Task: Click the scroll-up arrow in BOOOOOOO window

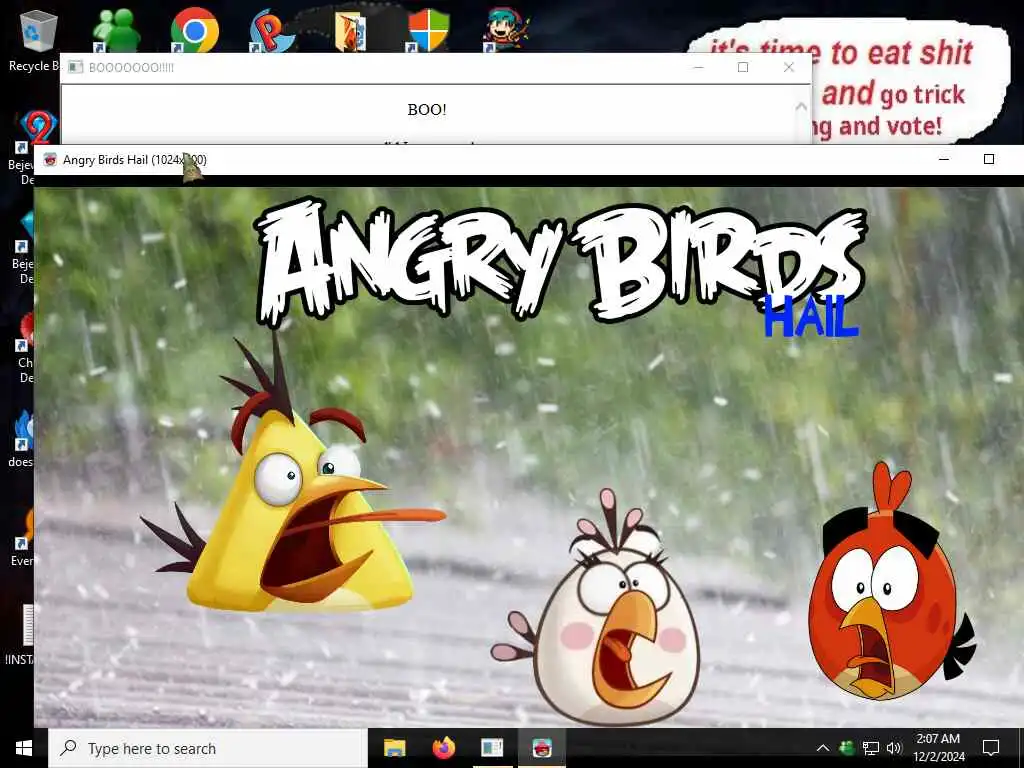Action: tap(802, 106)
